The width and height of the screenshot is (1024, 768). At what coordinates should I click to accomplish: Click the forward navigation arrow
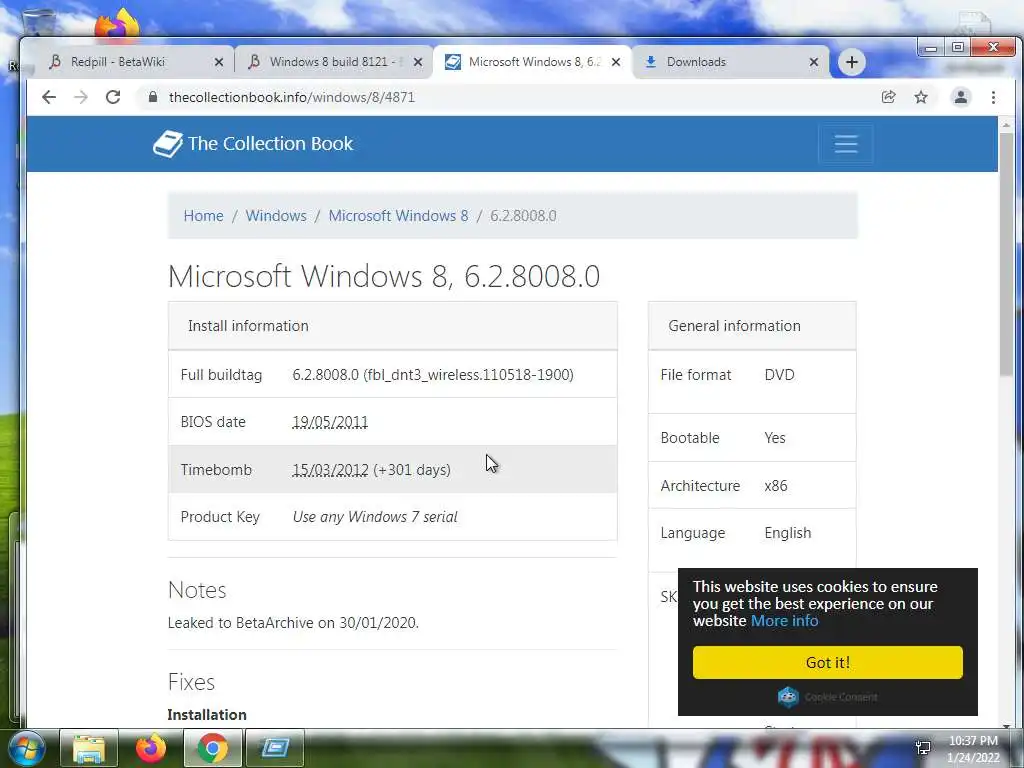(x=81, y=97)
